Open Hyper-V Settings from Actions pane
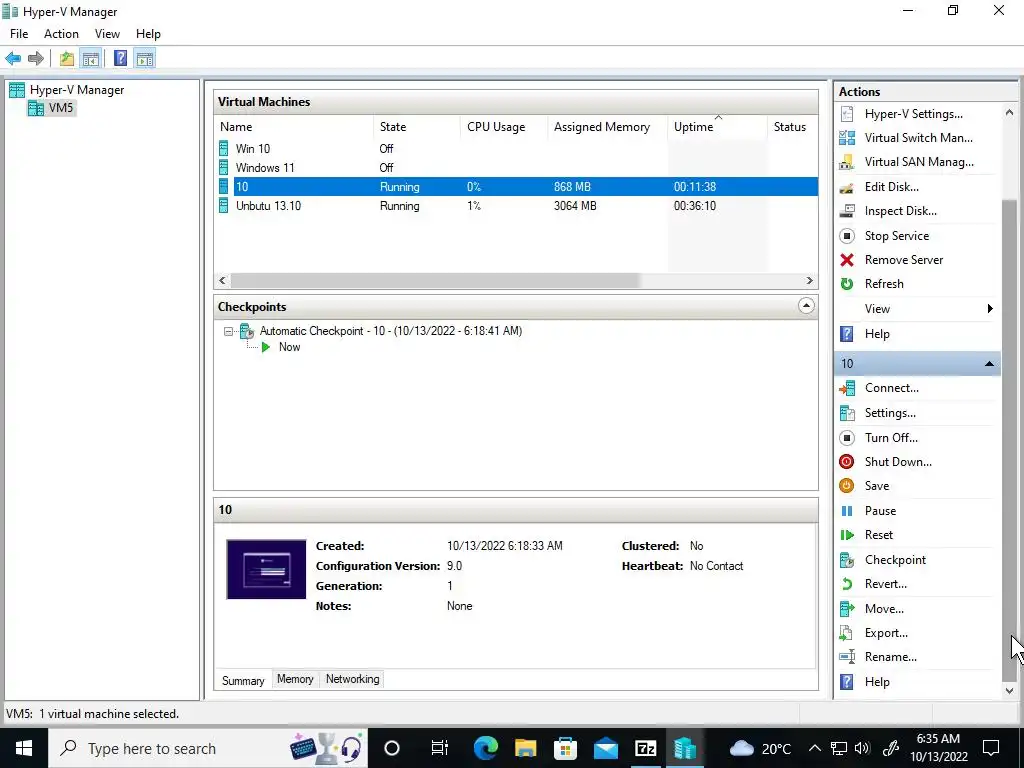The height and width of the screenshot is (768, 1024). click(913, 114)
